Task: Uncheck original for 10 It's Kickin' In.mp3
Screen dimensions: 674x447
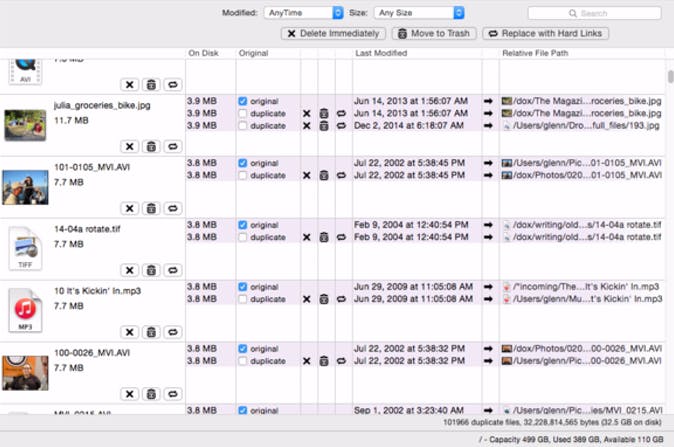Action: pos(242,287)
